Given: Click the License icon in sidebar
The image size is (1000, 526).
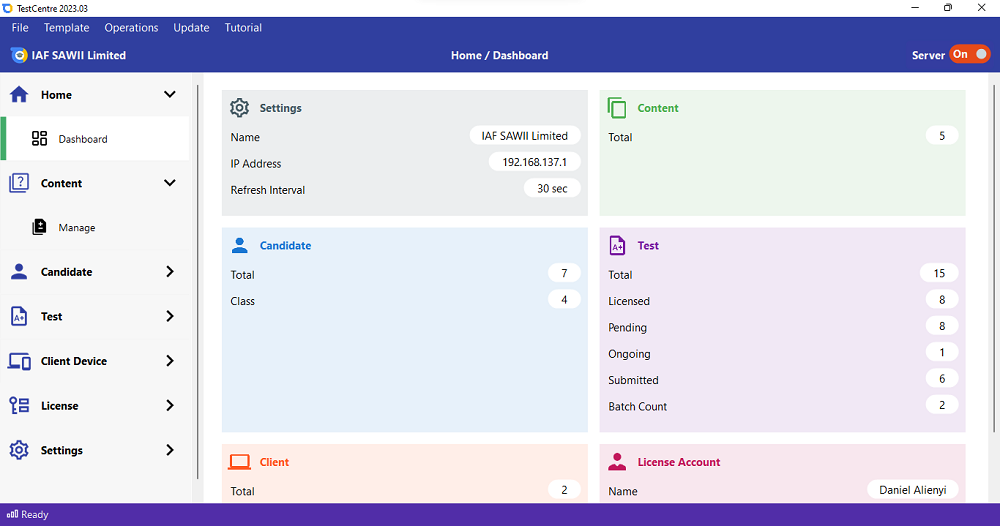Looking at the screenshot, I should [19, 405].
